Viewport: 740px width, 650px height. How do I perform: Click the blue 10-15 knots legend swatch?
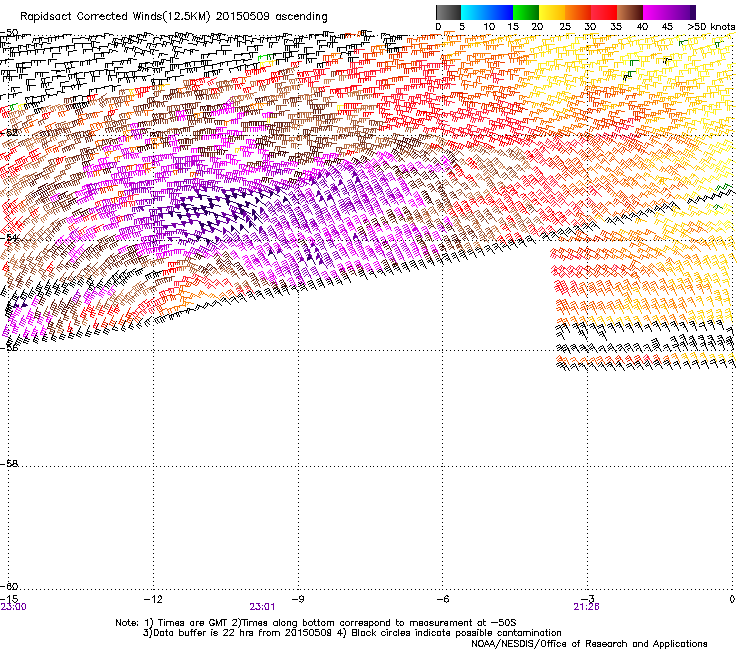[x=500, y=12]
